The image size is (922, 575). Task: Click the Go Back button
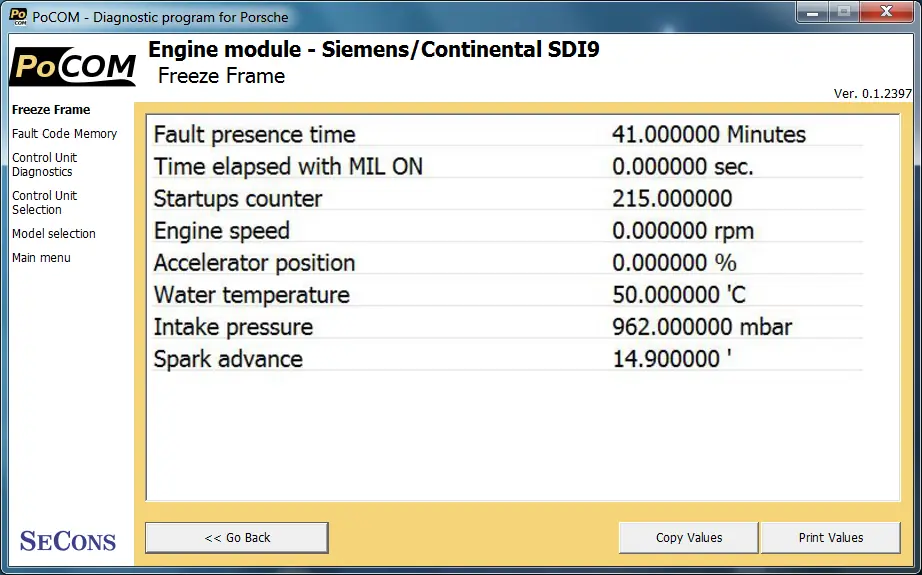[x=237, y=537]
